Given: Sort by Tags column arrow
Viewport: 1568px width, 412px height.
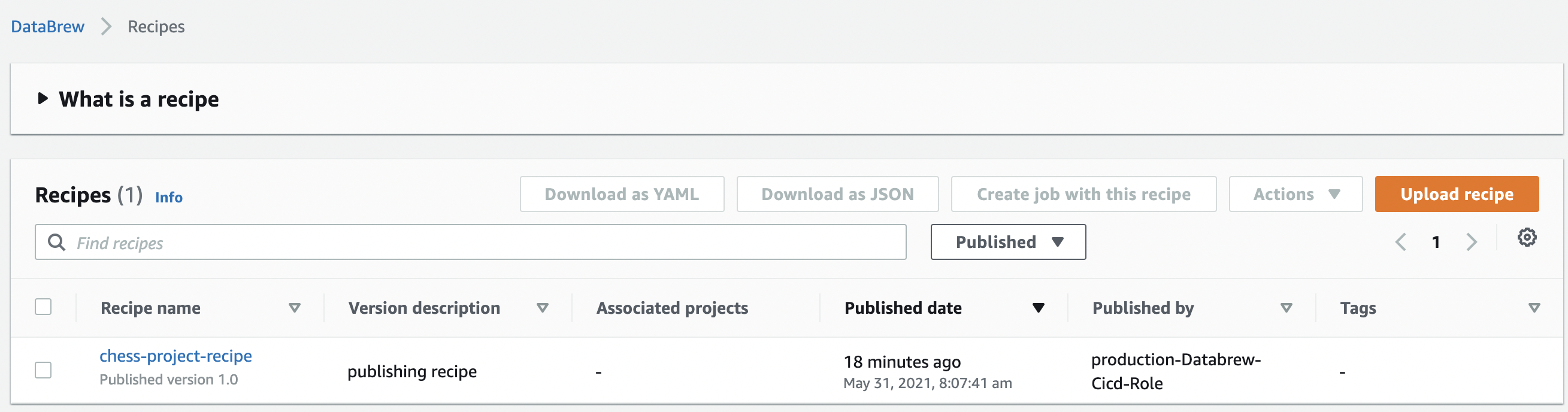Looking at the screenshot, I should tap(1534, 308).
